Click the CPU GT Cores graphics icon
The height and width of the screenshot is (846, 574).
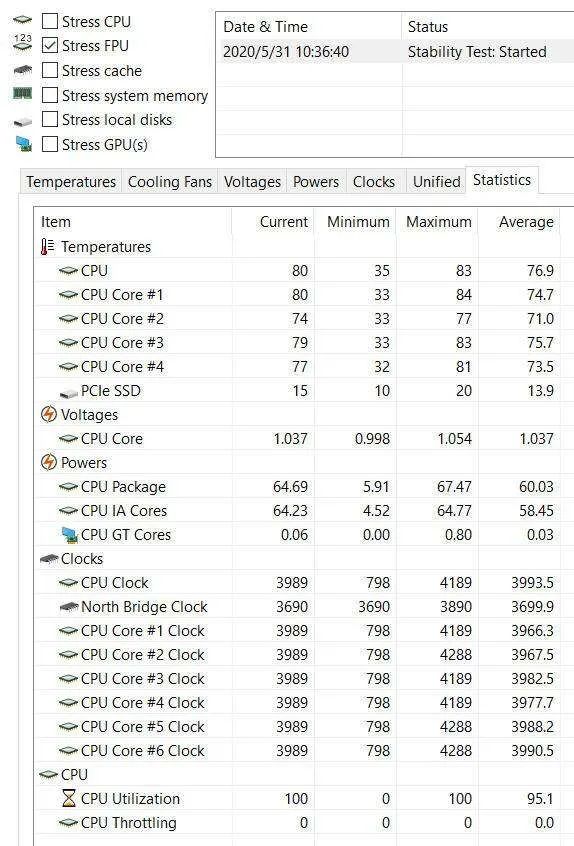69,535
